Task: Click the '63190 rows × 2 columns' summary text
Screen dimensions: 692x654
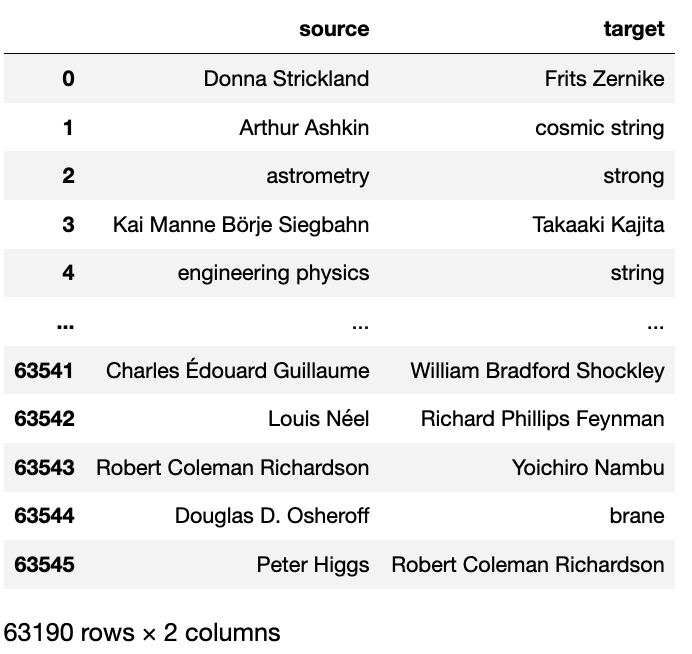Action: point(142,633)
